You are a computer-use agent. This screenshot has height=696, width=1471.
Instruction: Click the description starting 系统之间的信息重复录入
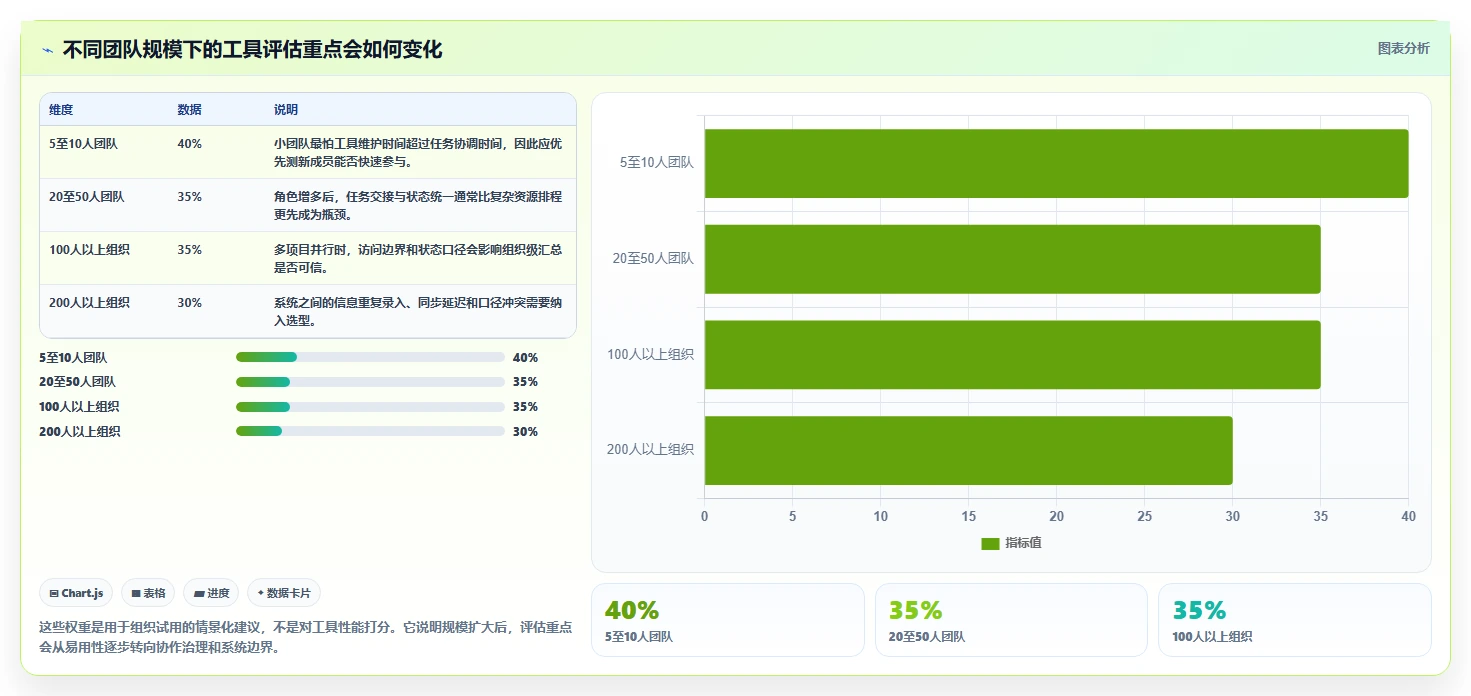coord(418,311)
